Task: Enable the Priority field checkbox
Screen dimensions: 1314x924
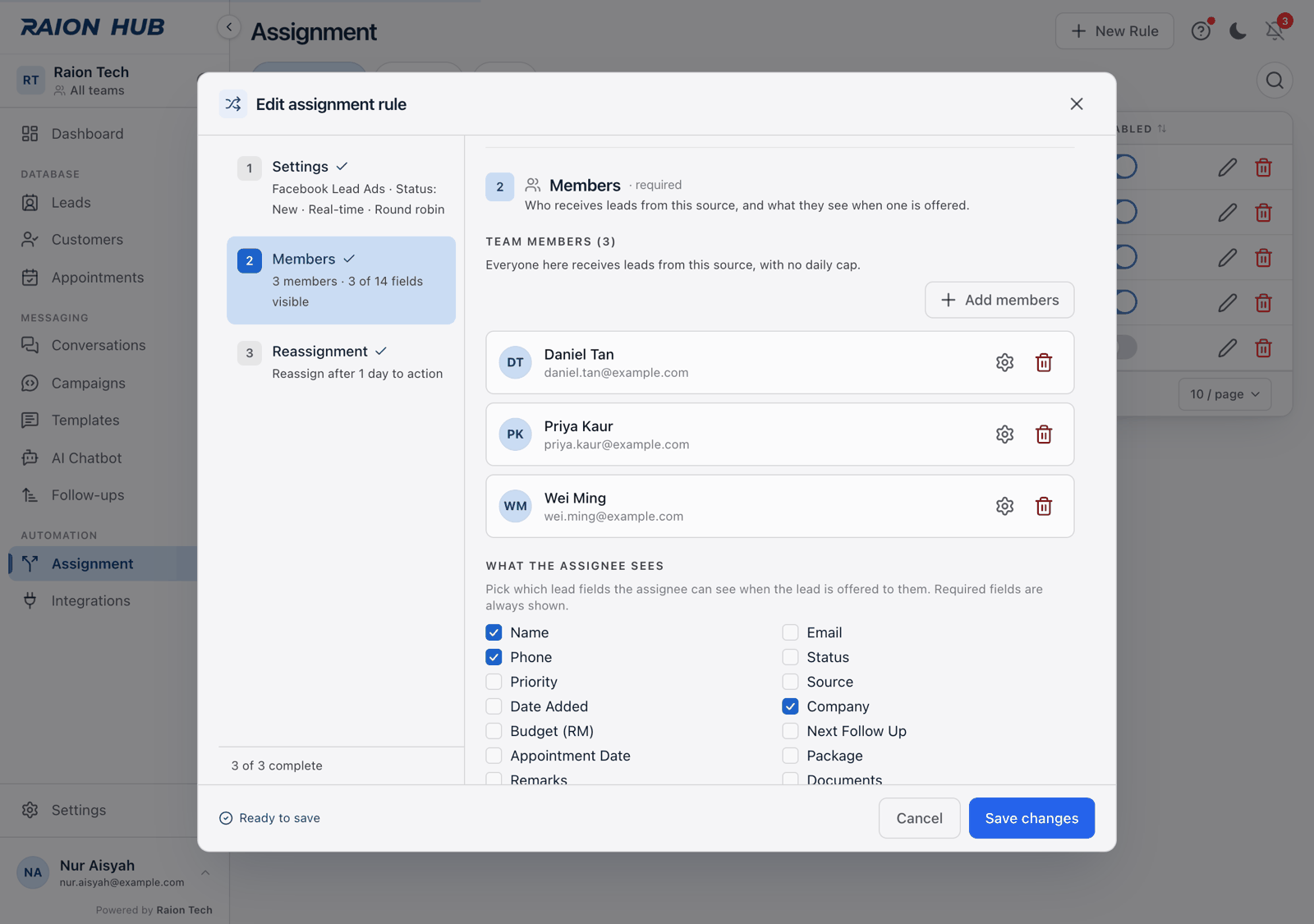Action: [x=494, y=682]
